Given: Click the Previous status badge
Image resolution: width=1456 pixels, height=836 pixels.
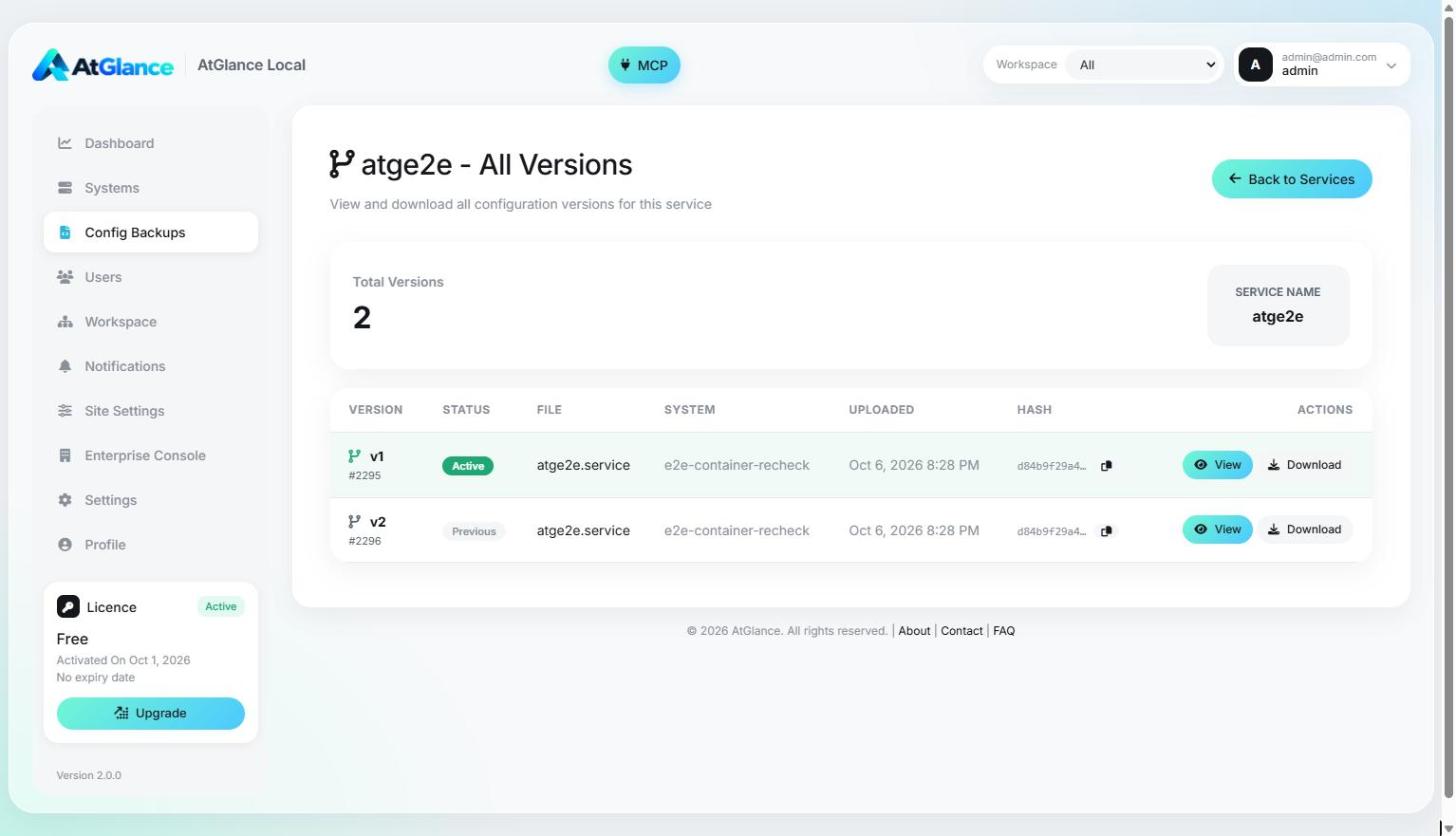Looking at the screenshot, I should point(474,531).
